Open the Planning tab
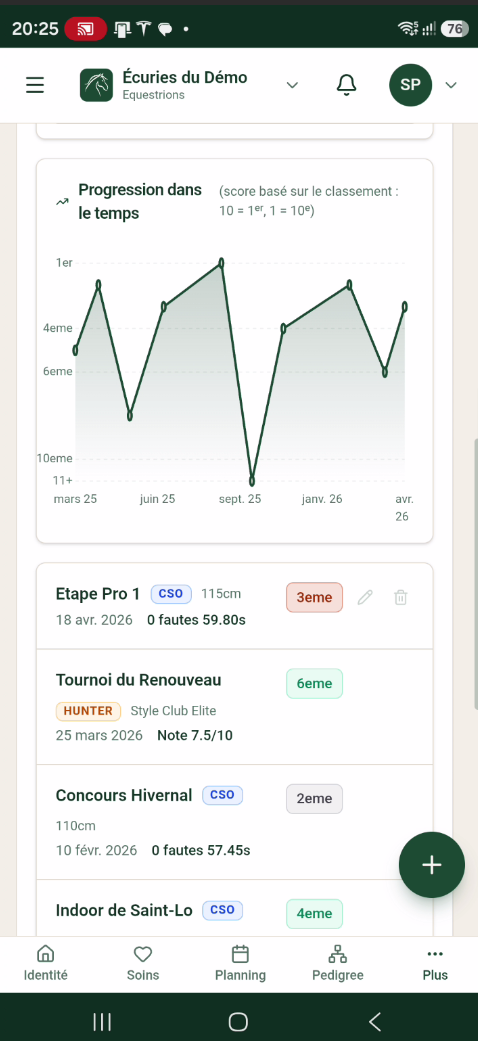The width and height of the screenshot is (478, 1041). [240, 965]
